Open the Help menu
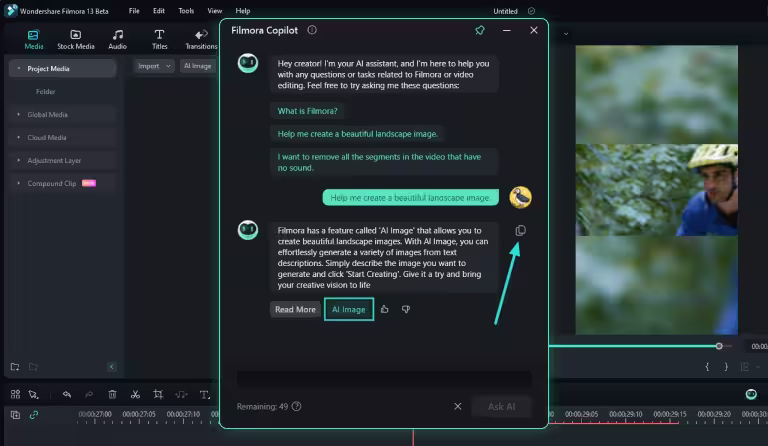768x446 pixels. click(x=242, y=11)
